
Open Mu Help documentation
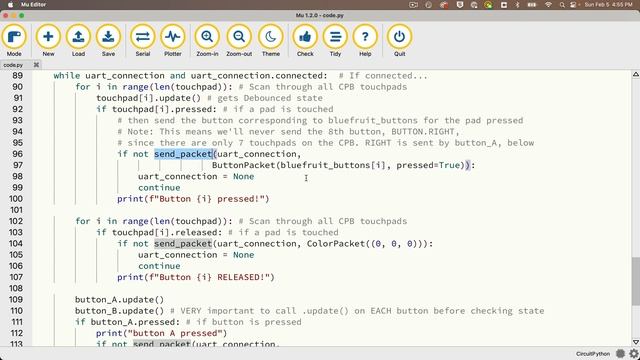pos(365,40)
